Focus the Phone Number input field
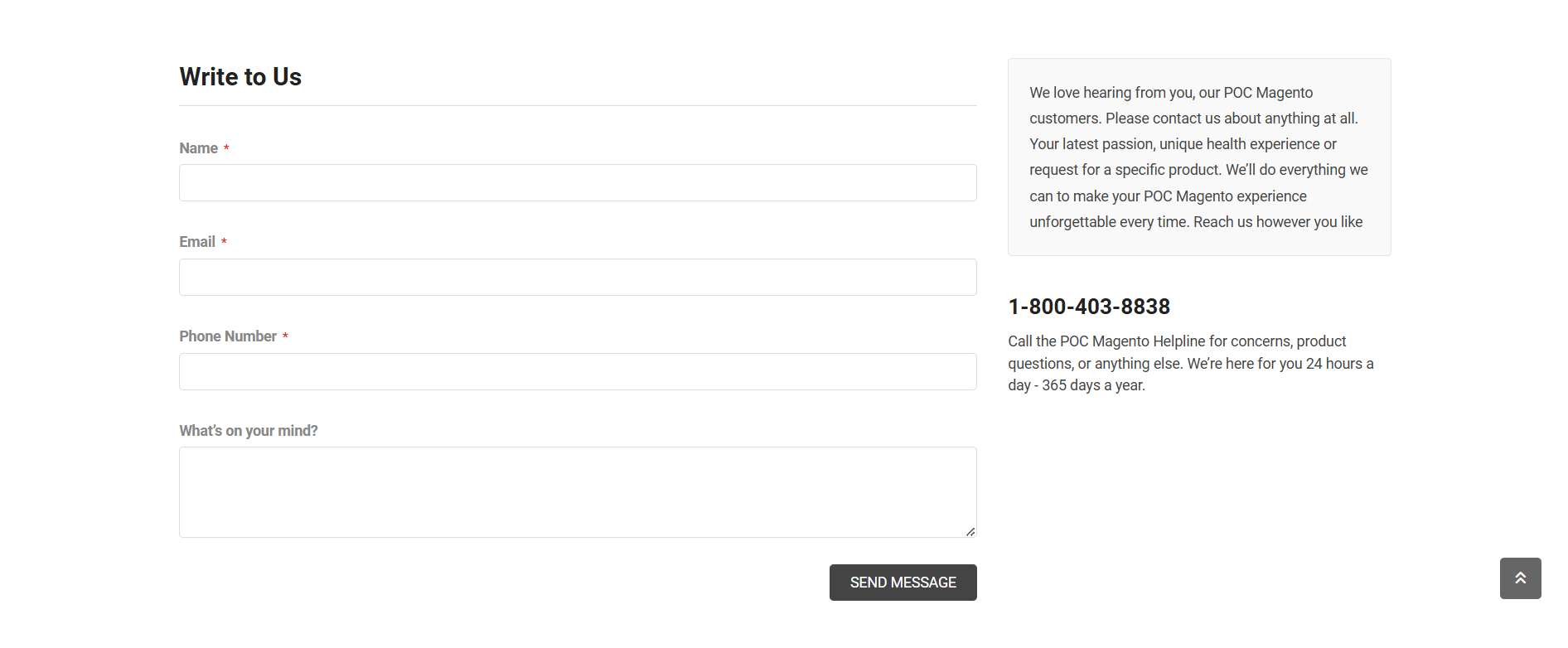Image resolution: width=1568 pixels, height=648 pixels. [578, 372]
